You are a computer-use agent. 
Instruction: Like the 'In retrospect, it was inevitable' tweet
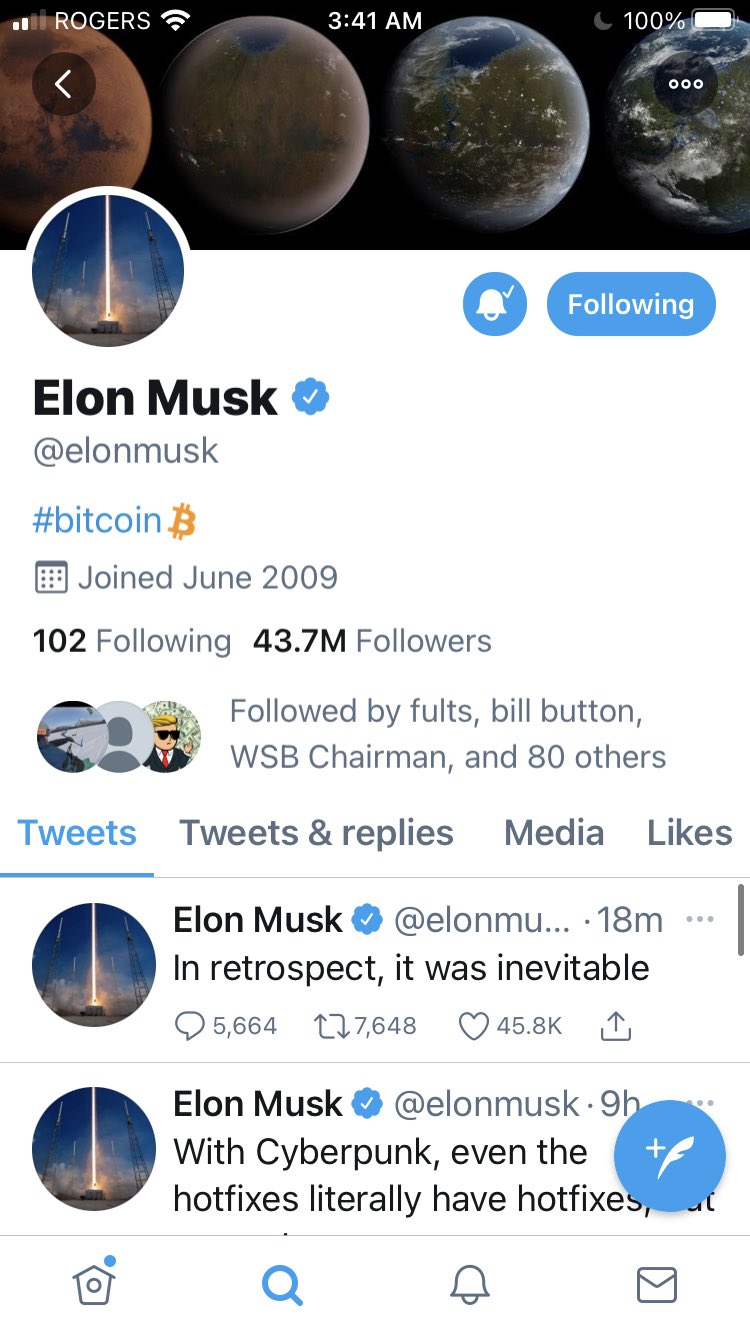[473, 1026]
